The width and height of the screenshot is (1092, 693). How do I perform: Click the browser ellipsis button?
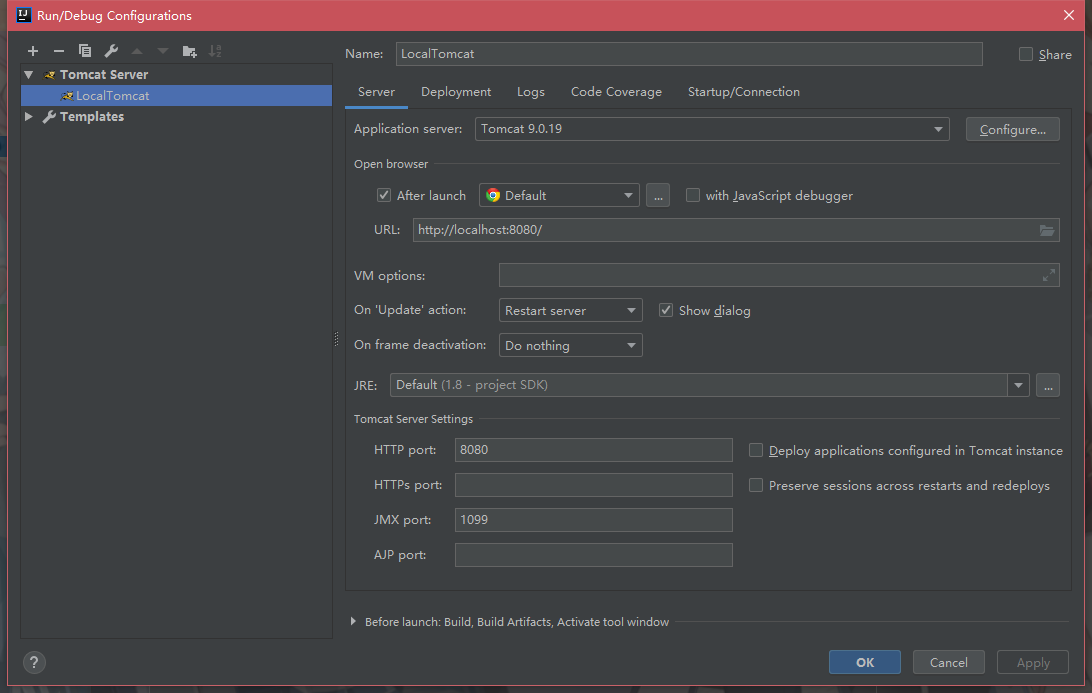tap(657, 195)
